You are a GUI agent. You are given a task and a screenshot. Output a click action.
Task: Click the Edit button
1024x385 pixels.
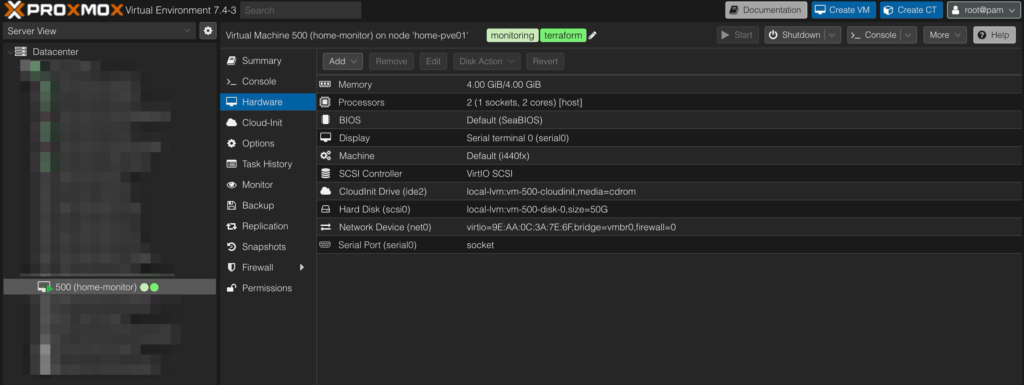click(x=433, y=61)
